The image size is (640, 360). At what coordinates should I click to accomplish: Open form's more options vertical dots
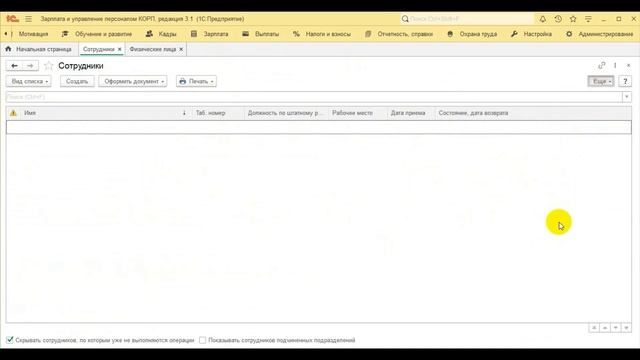(615, 65)
